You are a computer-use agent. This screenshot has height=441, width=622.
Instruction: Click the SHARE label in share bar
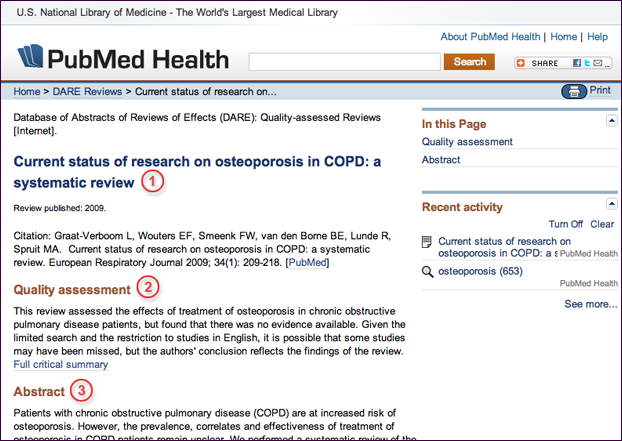coord(545,63)
